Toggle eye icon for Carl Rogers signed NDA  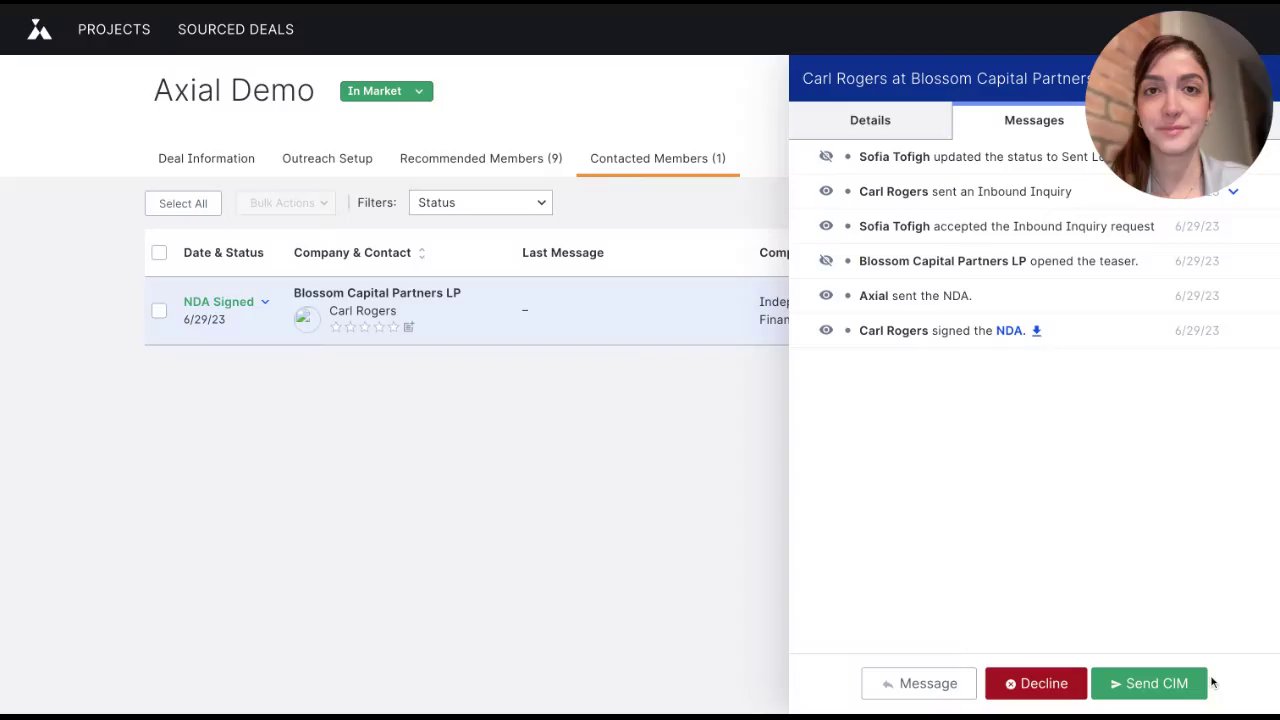click(826, 330)
